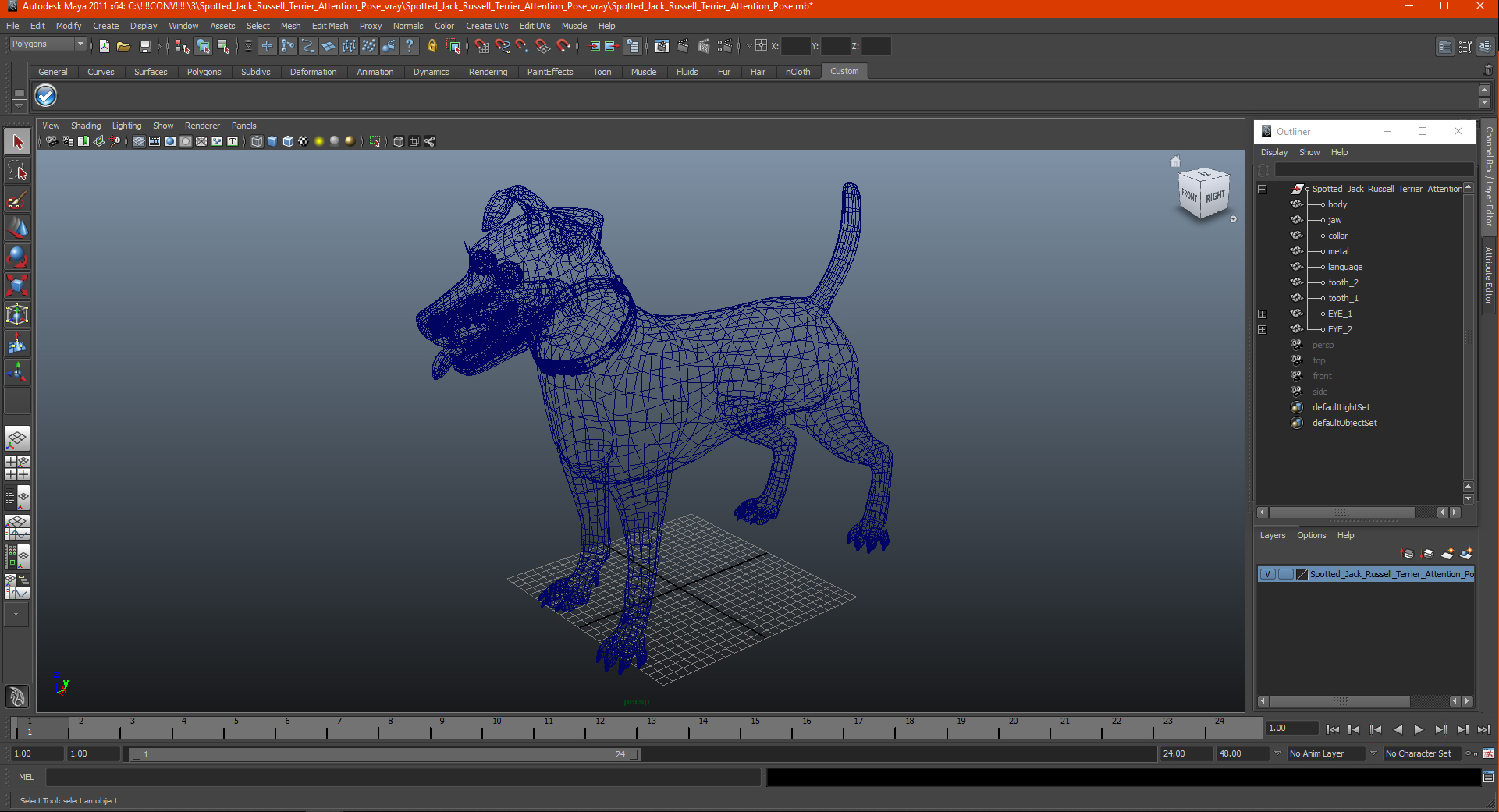1499x812 pixels.
Task: Toggle layer visibility V box
Action: tap(1268, 574)
